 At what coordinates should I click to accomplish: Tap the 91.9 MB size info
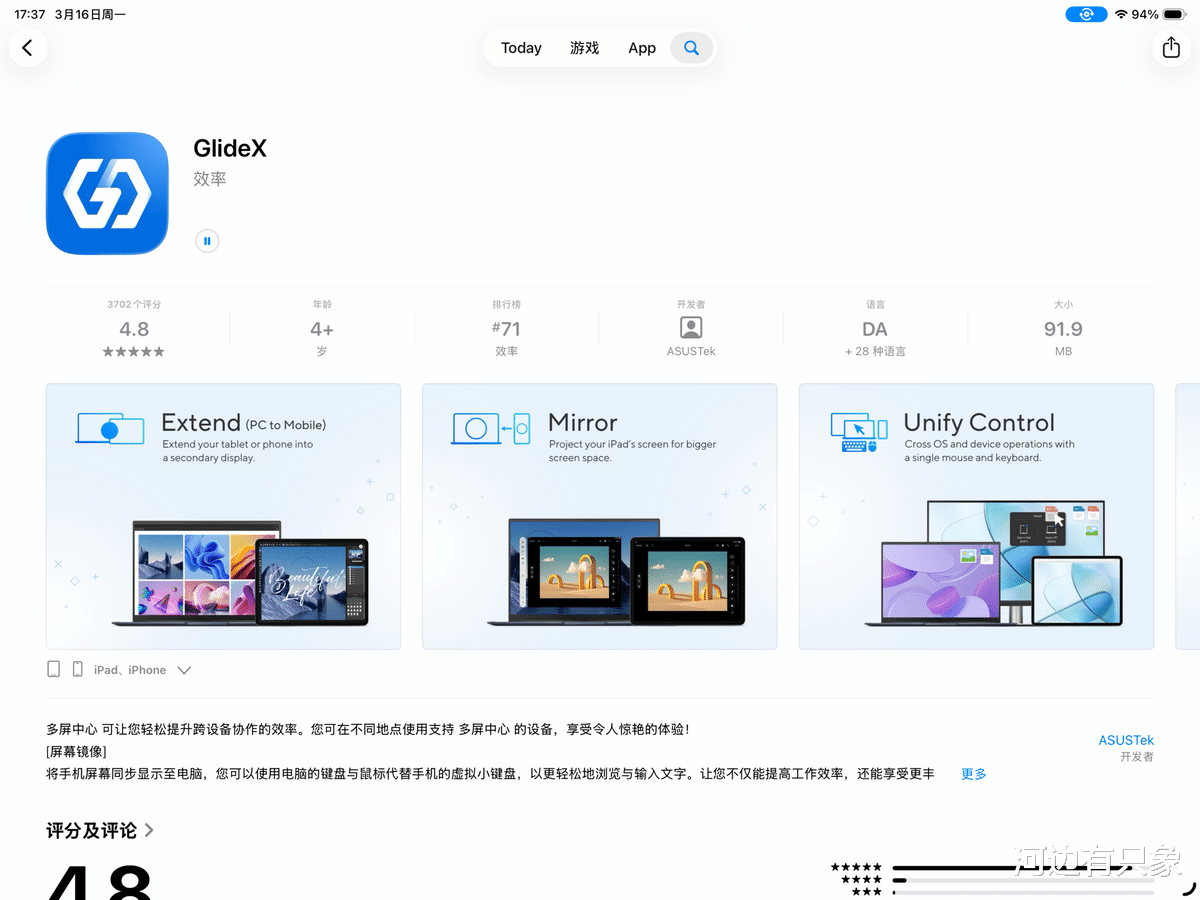(x=1063, y=329)
